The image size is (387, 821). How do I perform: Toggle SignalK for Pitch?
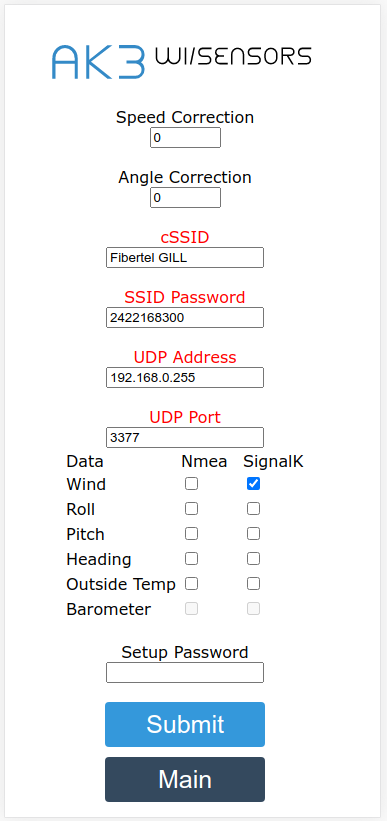(253, 534)
